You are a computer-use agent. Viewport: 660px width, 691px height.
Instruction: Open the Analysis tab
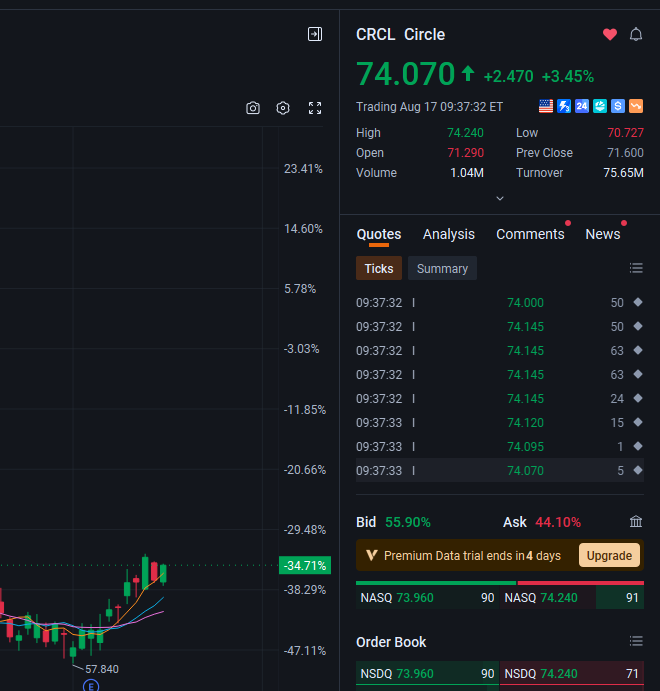[x=449, y=234]
